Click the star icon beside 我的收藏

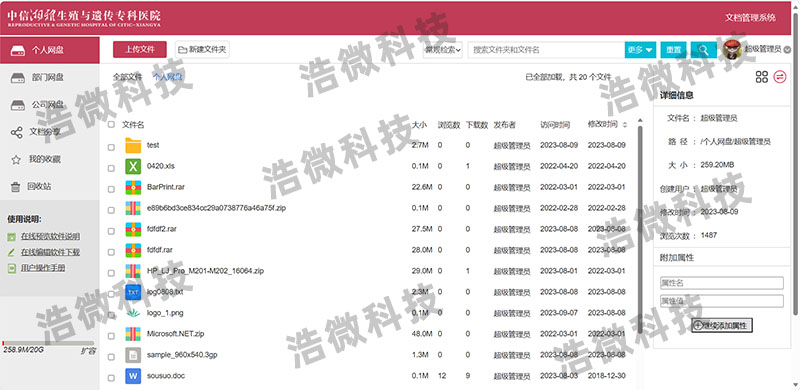[x=16, y=160]
